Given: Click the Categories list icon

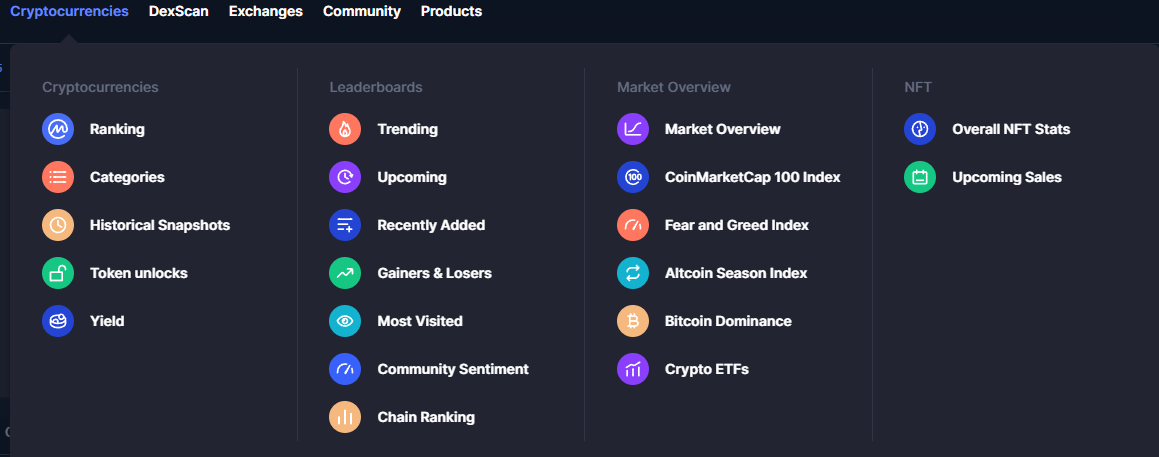Looking at the screenshot, I should coord(58,177).
